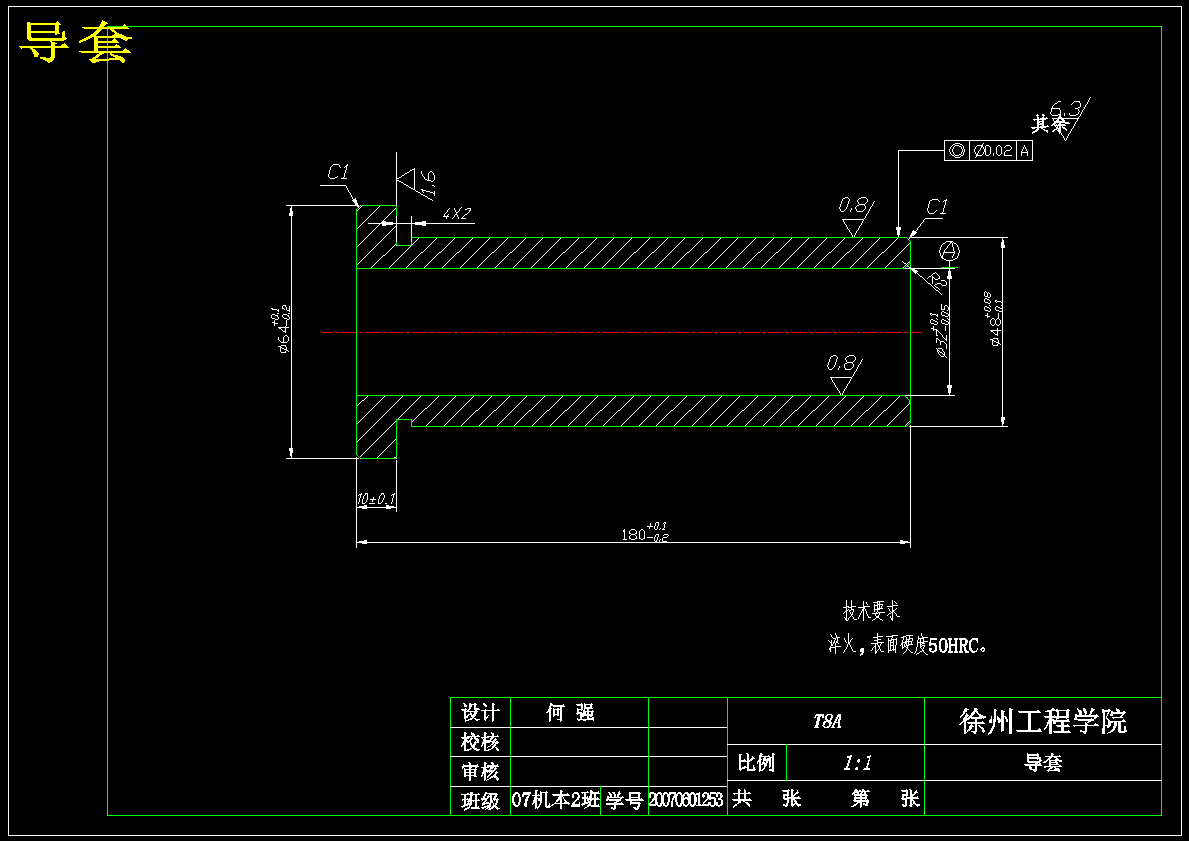The width and height of the screenshot is (1189, 841).
Task: Click the ø64 flange diameter dimension
Action: pos(281,331)
